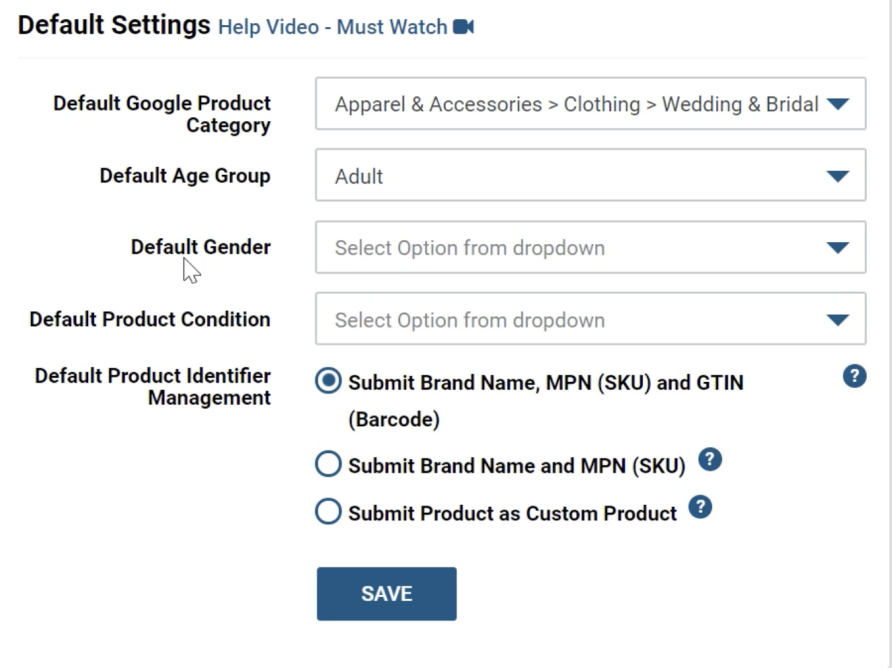Click the arrow on the Age Group dropdown
The height and width of the screenshot is (668, 892).
point(838,177)
